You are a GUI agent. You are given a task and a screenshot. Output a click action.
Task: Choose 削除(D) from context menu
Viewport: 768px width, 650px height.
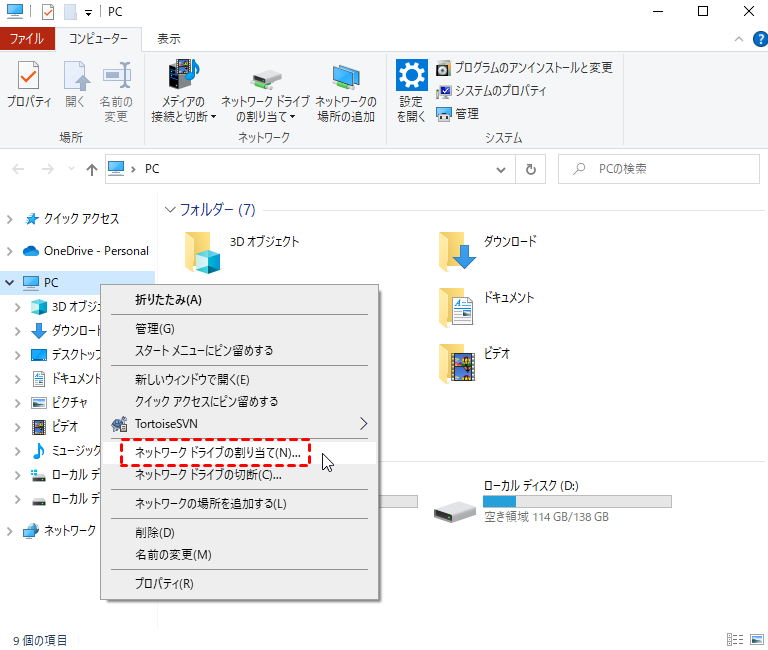coord(240,532)
